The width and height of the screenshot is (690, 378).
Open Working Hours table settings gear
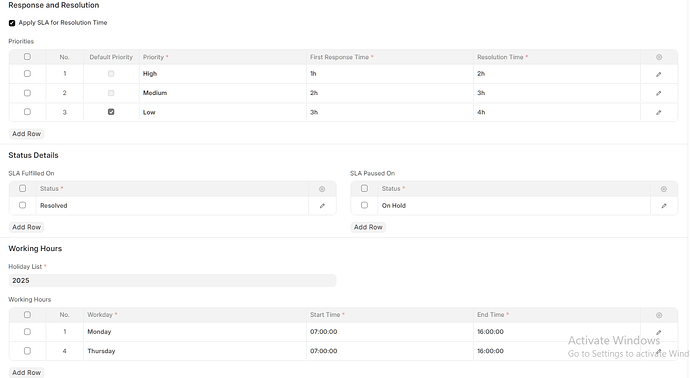pyautogui.click(x=659, y=315)
